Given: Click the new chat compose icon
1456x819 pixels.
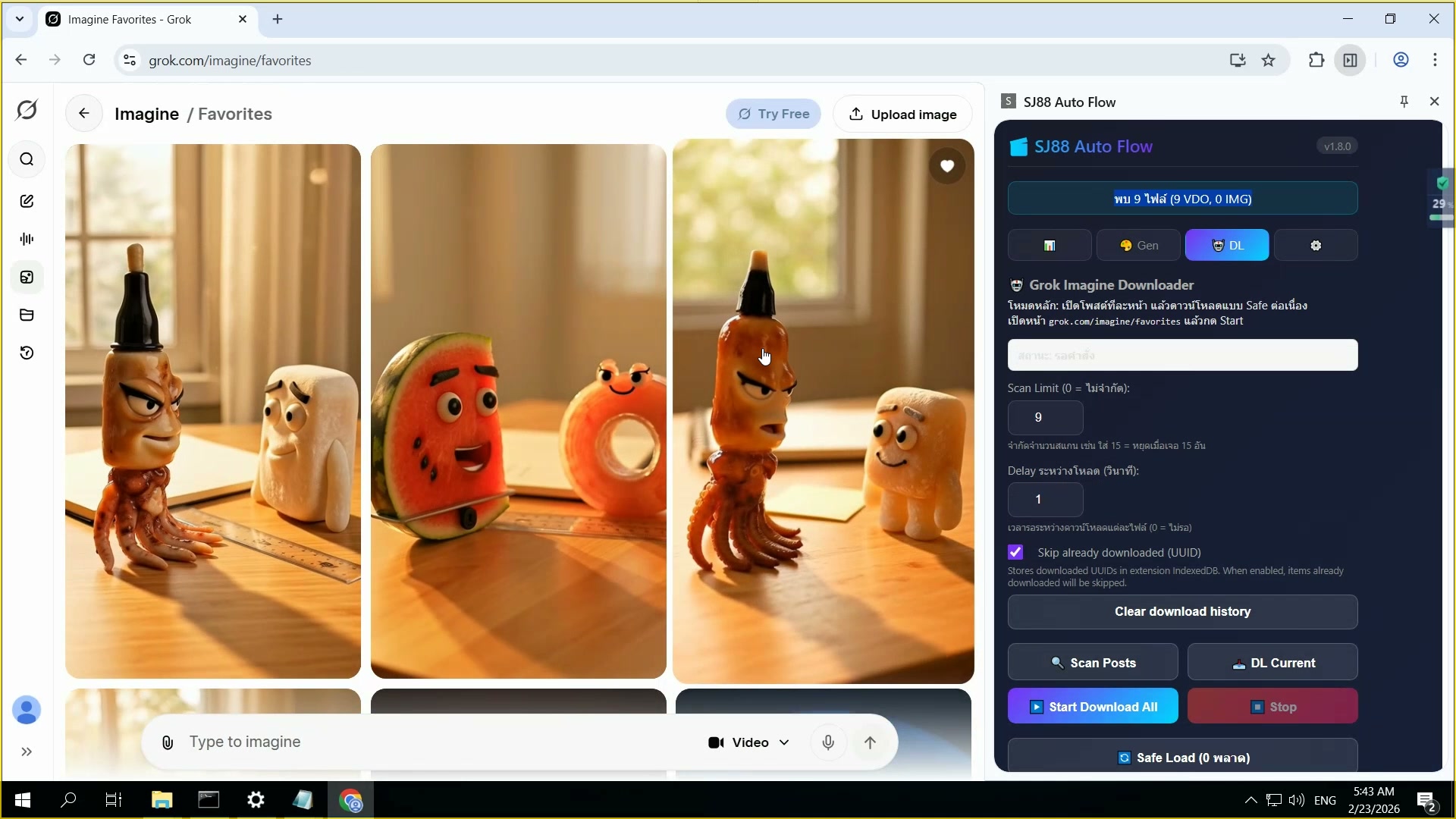Looking at the screenshot, I should click(27, 201).
